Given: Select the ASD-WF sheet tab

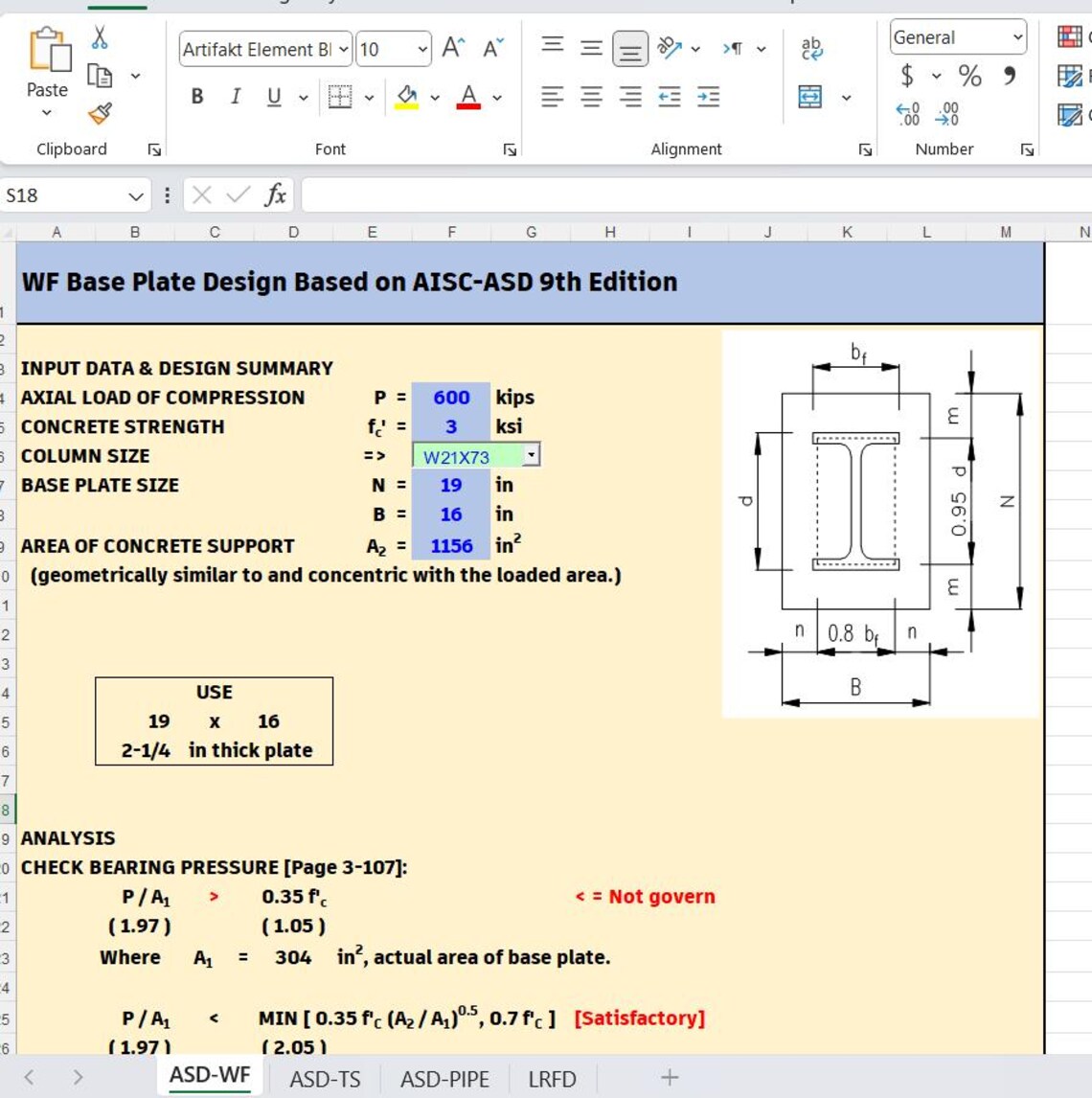Looking at the screenshot, I should coord(209,1075).
